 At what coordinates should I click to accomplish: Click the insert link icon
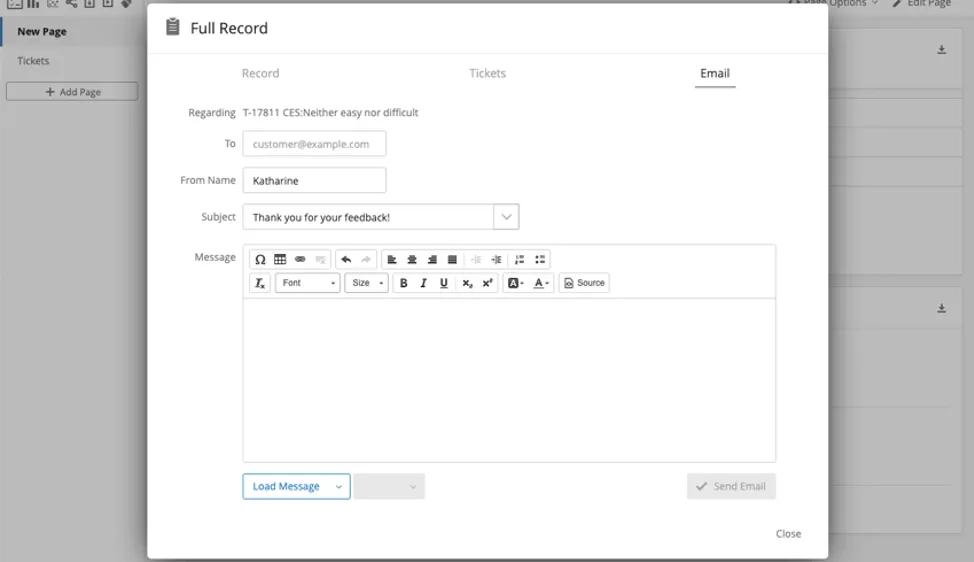[x=300, y=260]
